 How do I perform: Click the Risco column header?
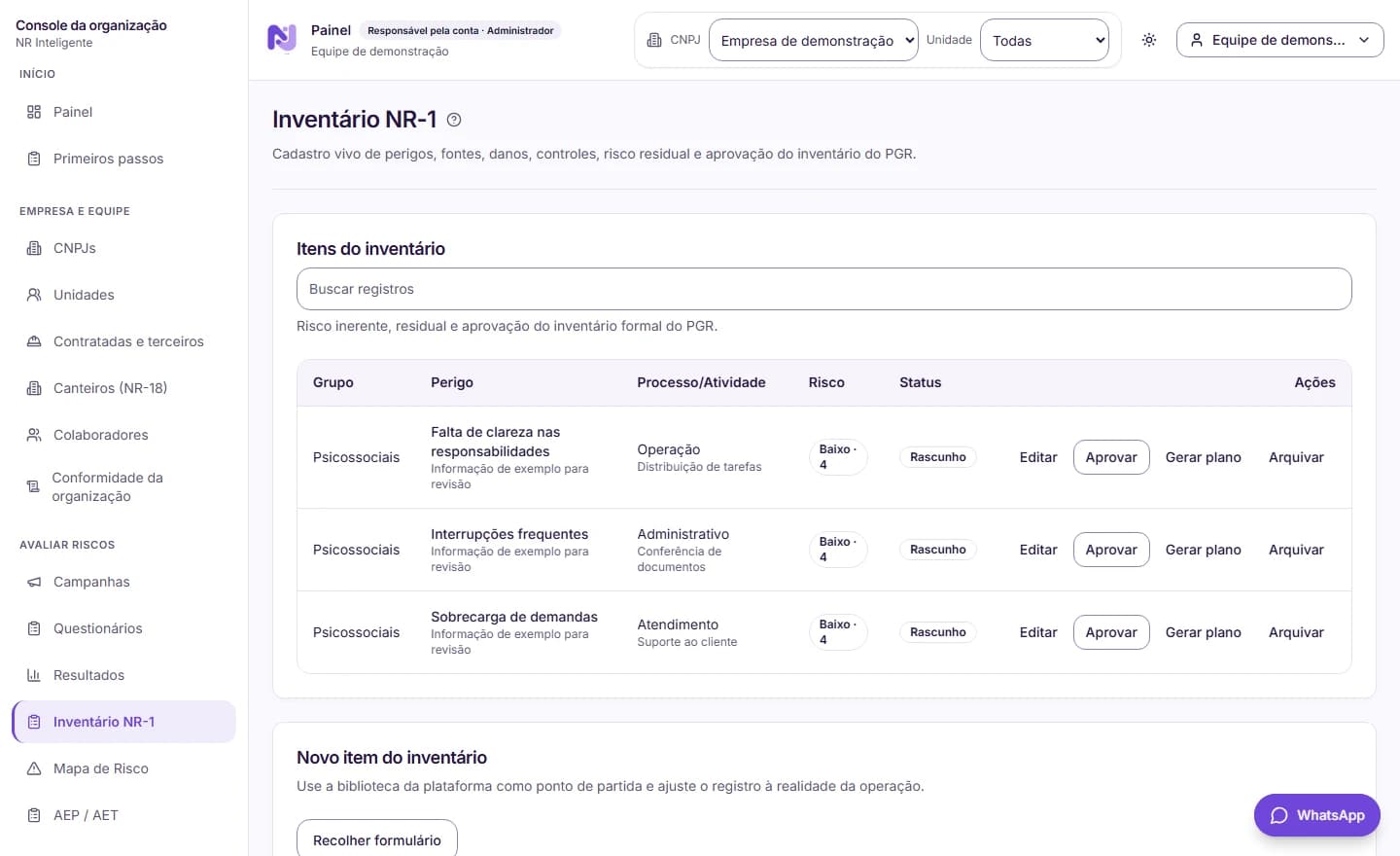[x=826, y=382]
